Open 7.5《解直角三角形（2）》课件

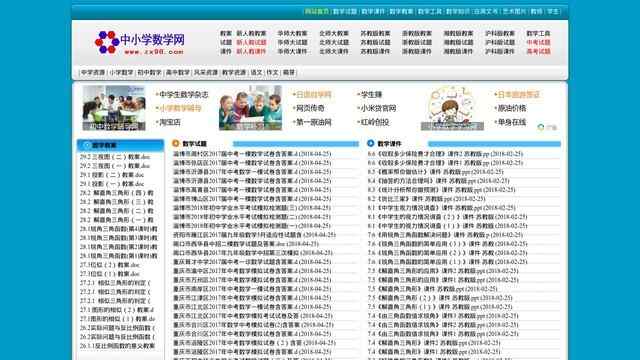click(440, 298)
